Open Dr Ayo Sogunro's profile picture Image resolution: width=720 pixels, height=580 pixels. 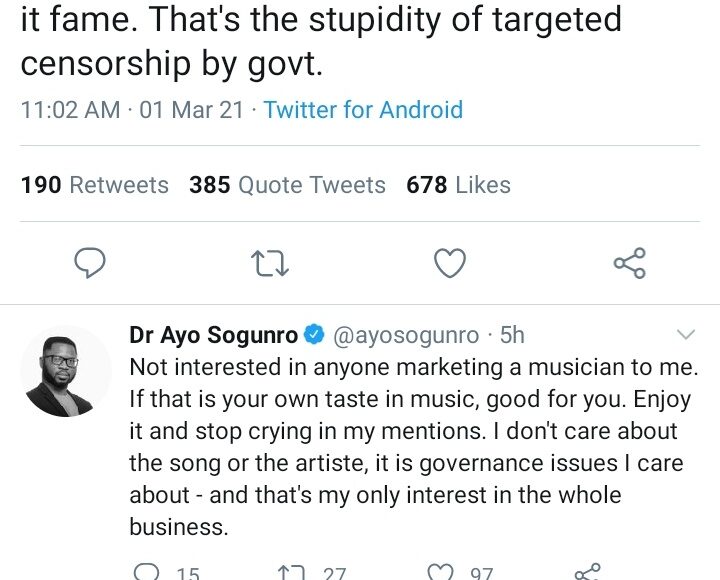(65, 371)
